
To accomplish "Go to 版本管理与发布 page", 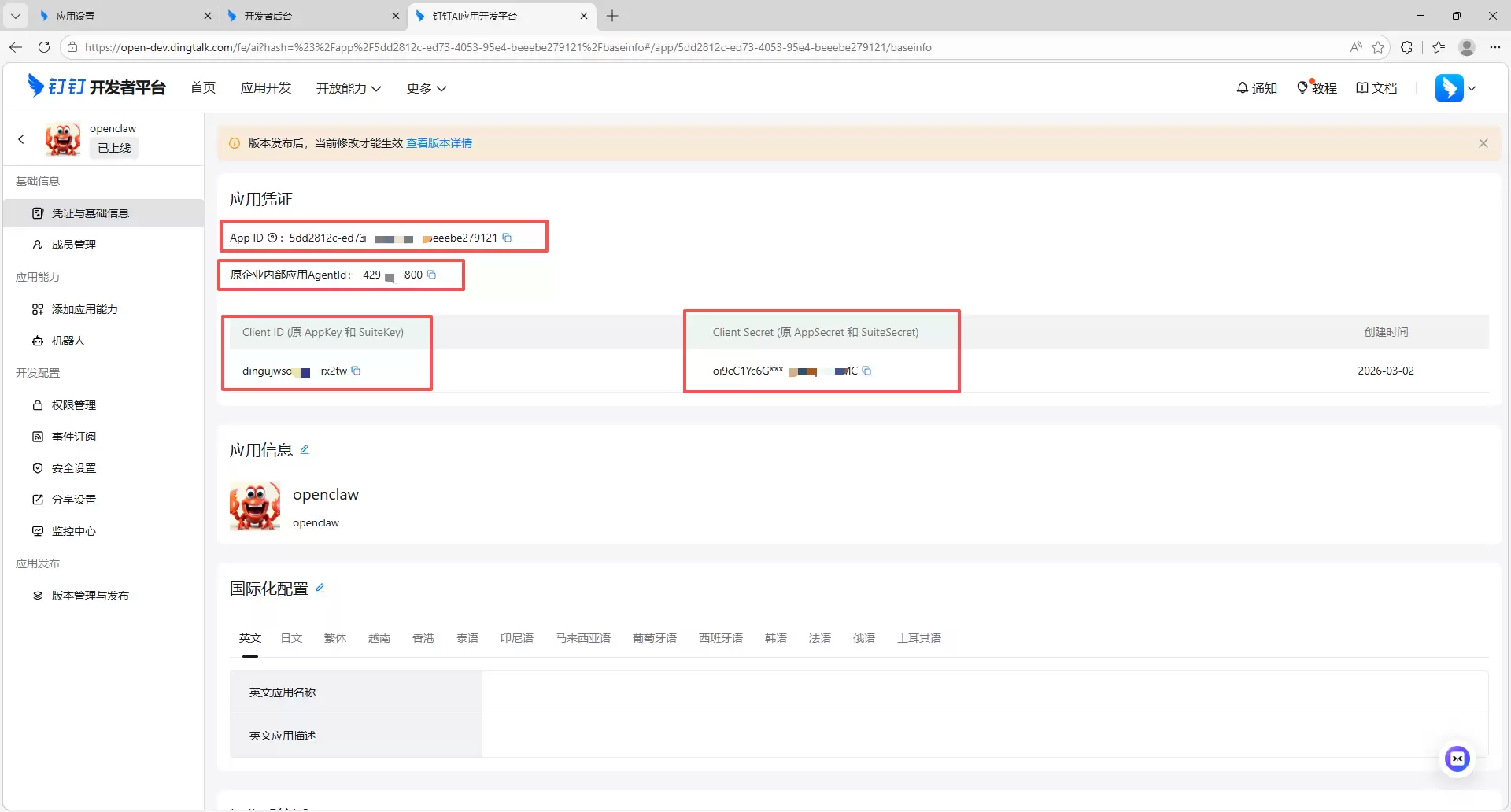I will 90,596.
